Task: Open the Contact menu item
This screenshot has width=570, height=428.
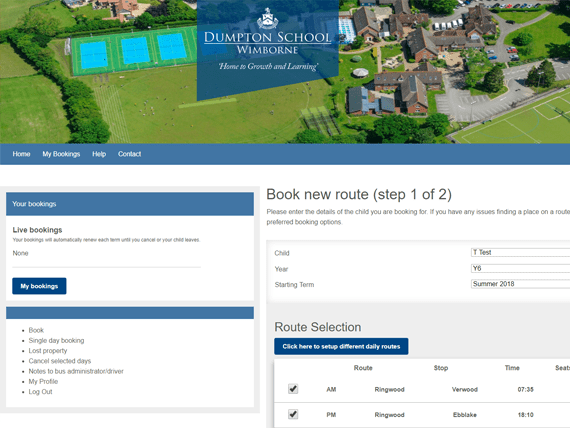Action: click(x=129, y=154)
